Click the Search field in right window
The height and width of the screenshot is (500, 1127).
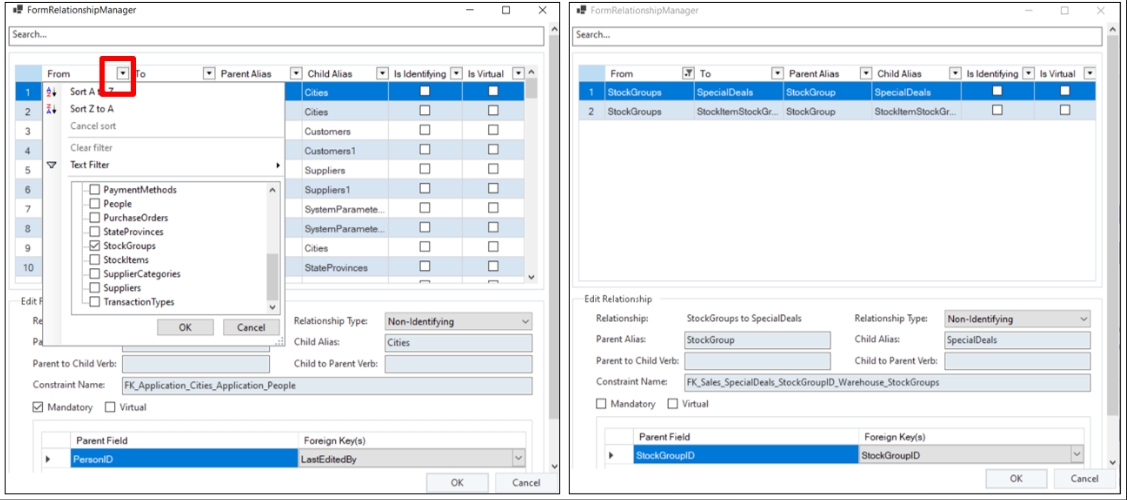click(x=838, y=35)
